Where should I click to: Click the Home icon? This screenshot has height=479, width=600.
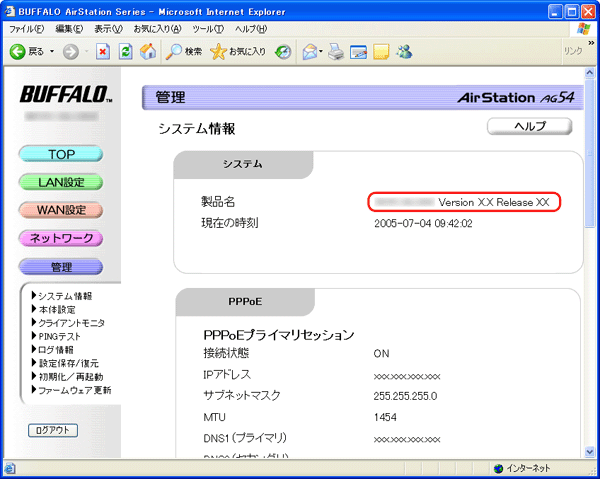(148, 52)
